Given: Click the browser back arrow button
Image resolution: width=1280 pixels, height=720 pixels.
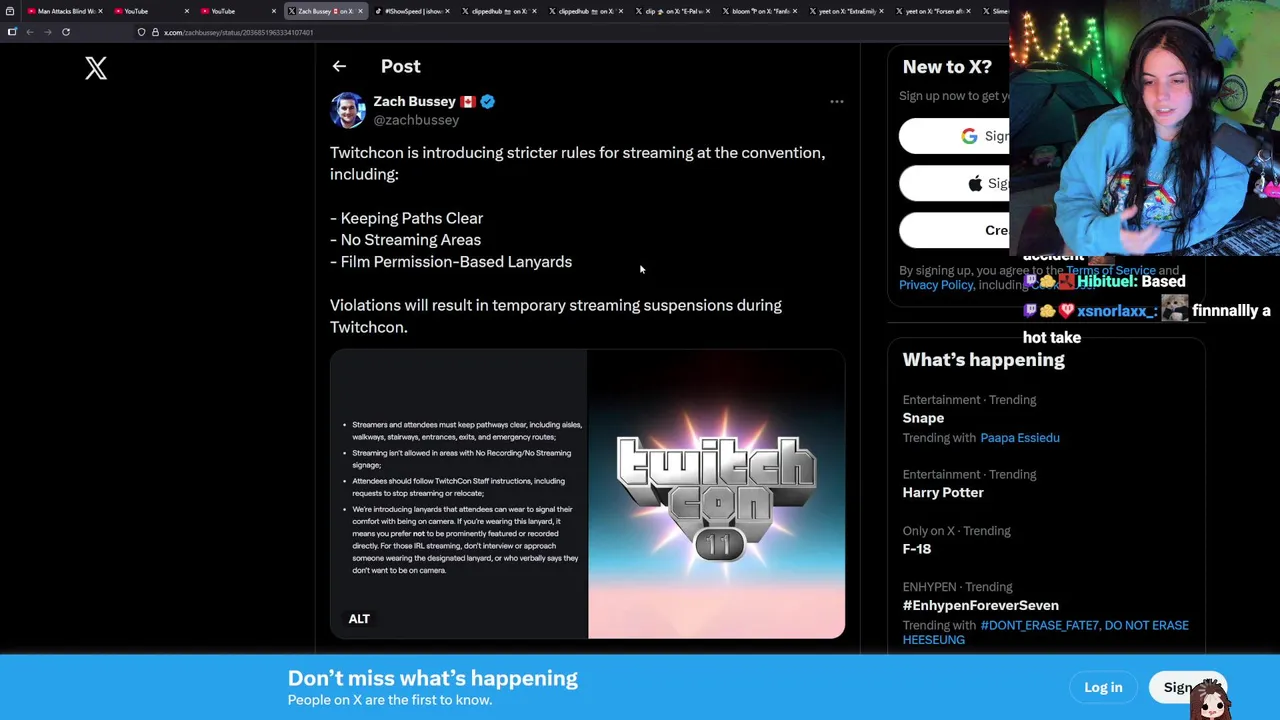Looking at the screenshot, I should [x=30, y=32].
